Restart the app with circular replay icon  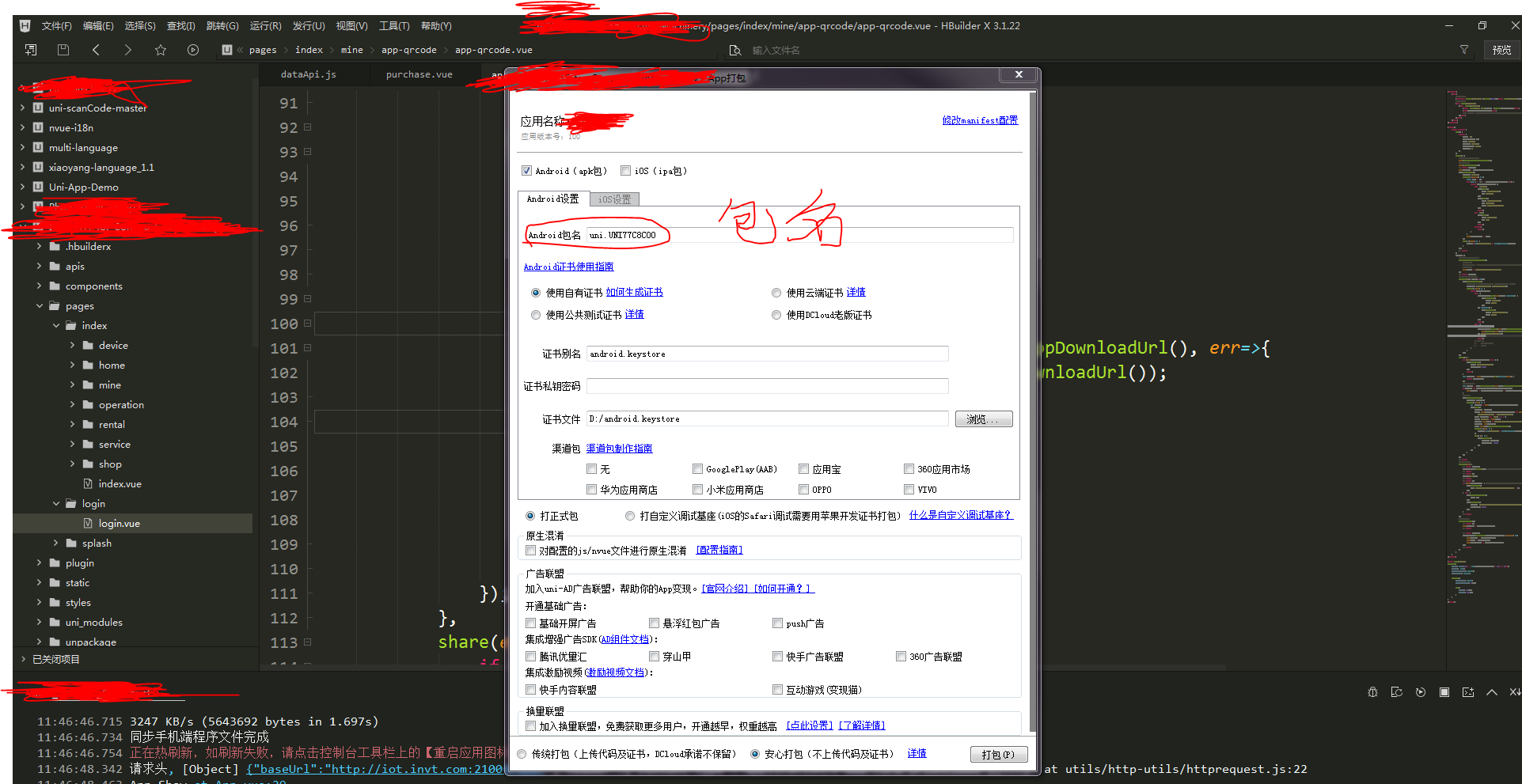click(1419, 692)
